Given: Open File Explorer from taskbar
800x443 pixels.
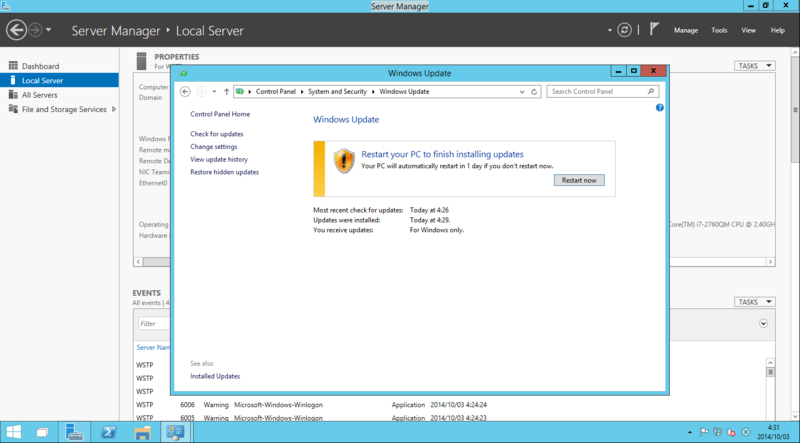Looking at the screenshot, I should (142, 433).
